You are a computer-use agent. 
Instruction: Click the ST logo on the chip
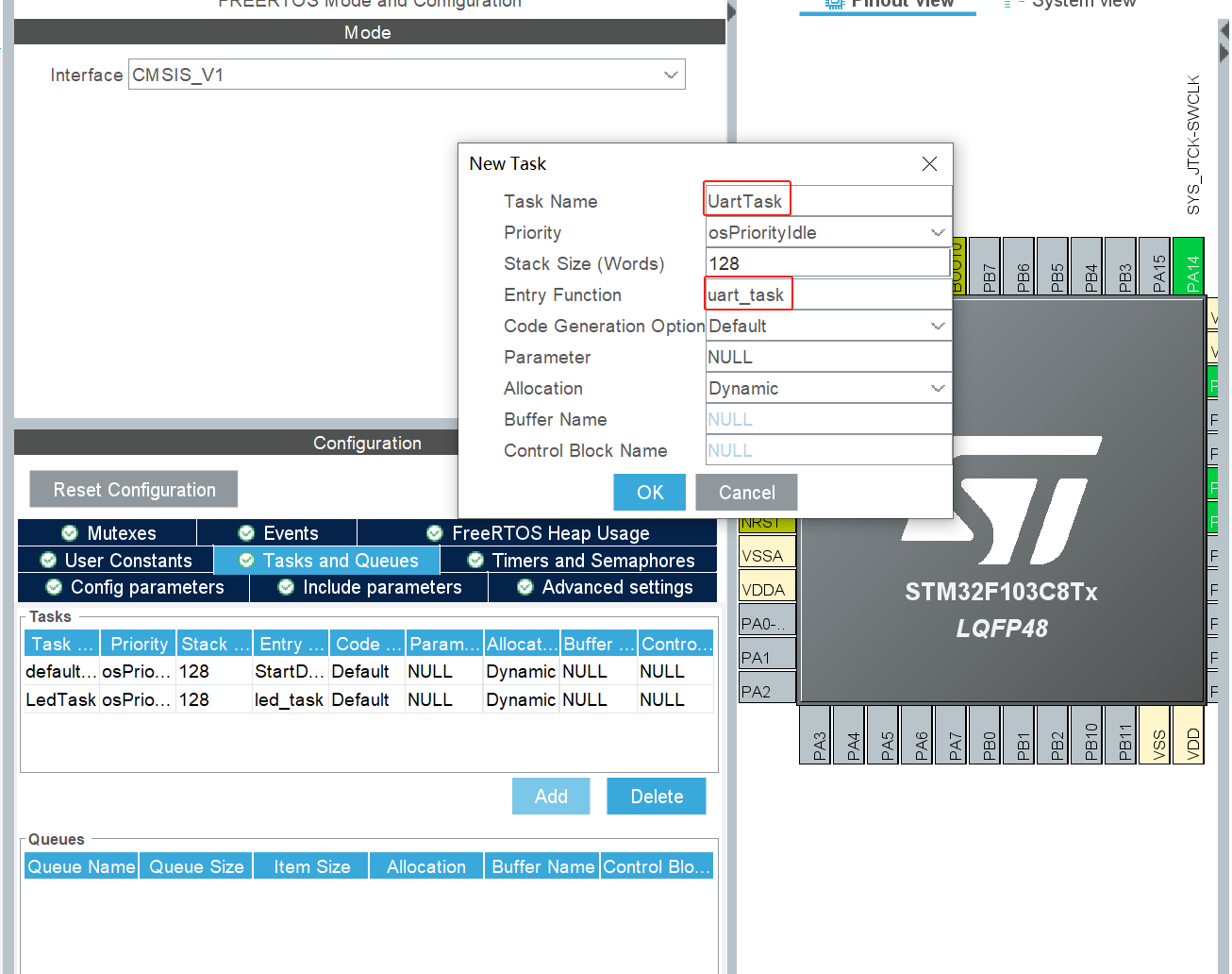tap(1002, 500)
